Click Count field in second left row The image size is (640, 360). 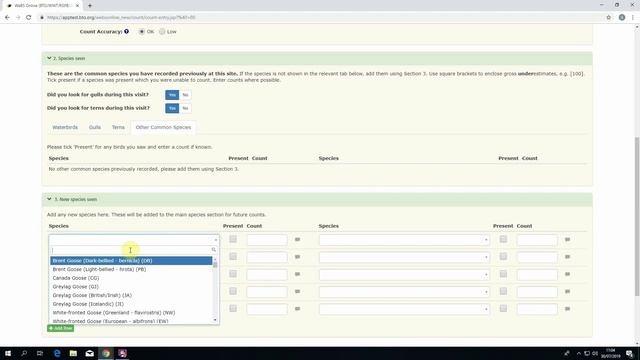pos(267,257)
